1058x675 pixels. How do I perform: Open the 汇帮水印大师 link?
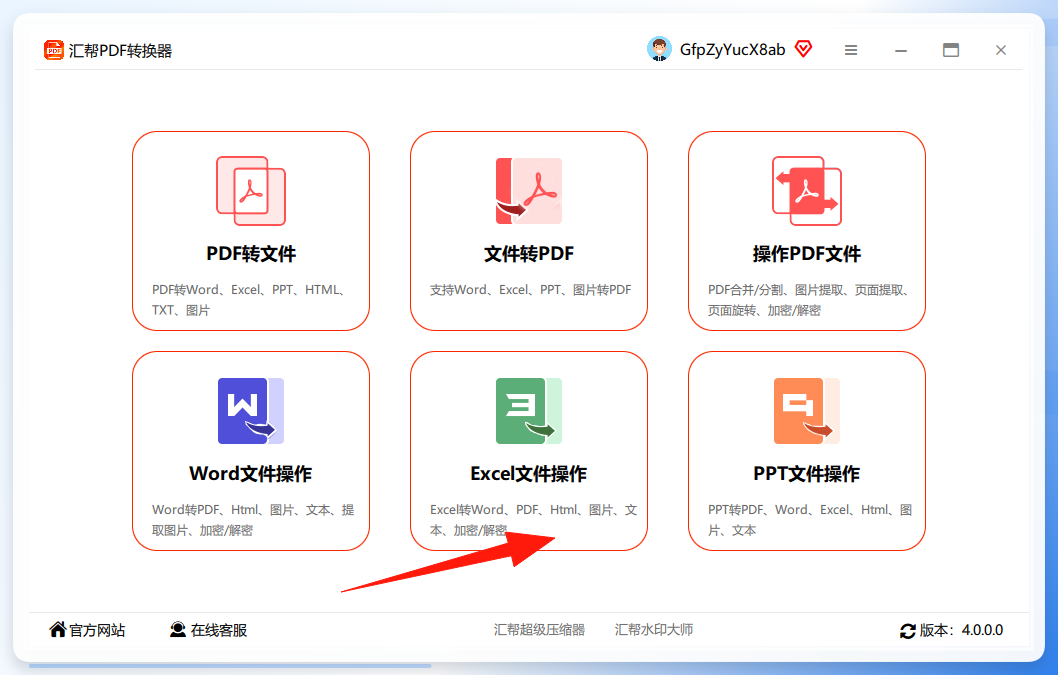pyautogui.click(x=654, y=630)
